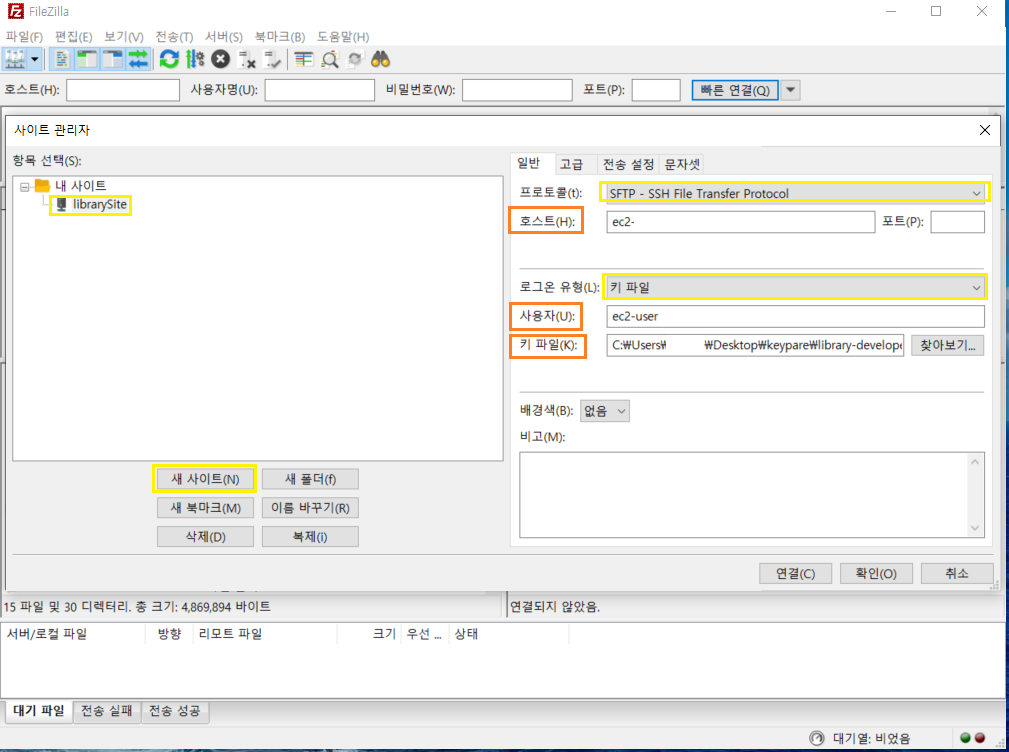
Task: Open the Site Manager icon's dropdown arrow
Action: tap(35, 60)
